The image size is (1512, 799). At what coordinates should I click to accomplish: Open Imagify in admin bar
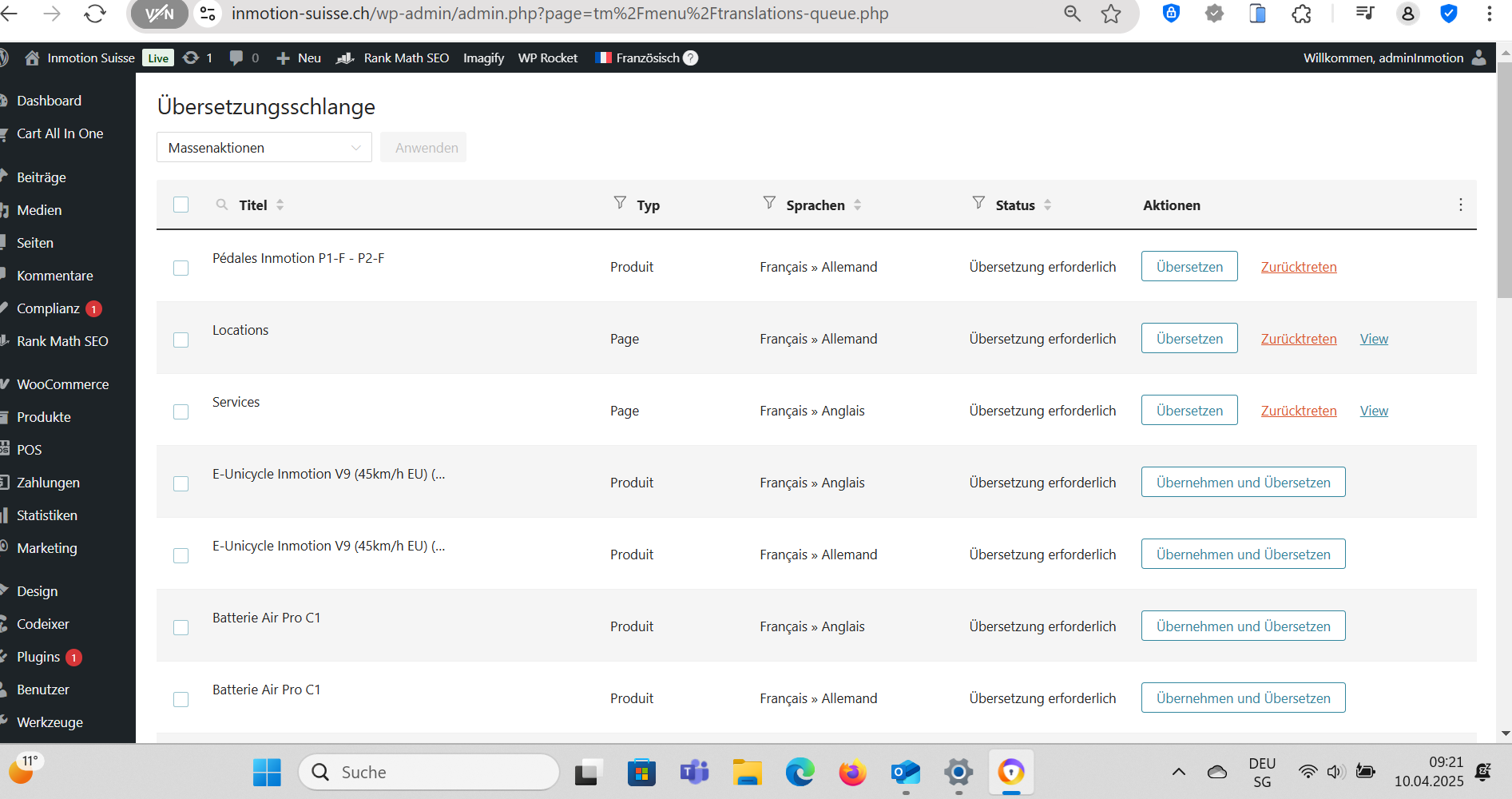[x=483, y=58]
